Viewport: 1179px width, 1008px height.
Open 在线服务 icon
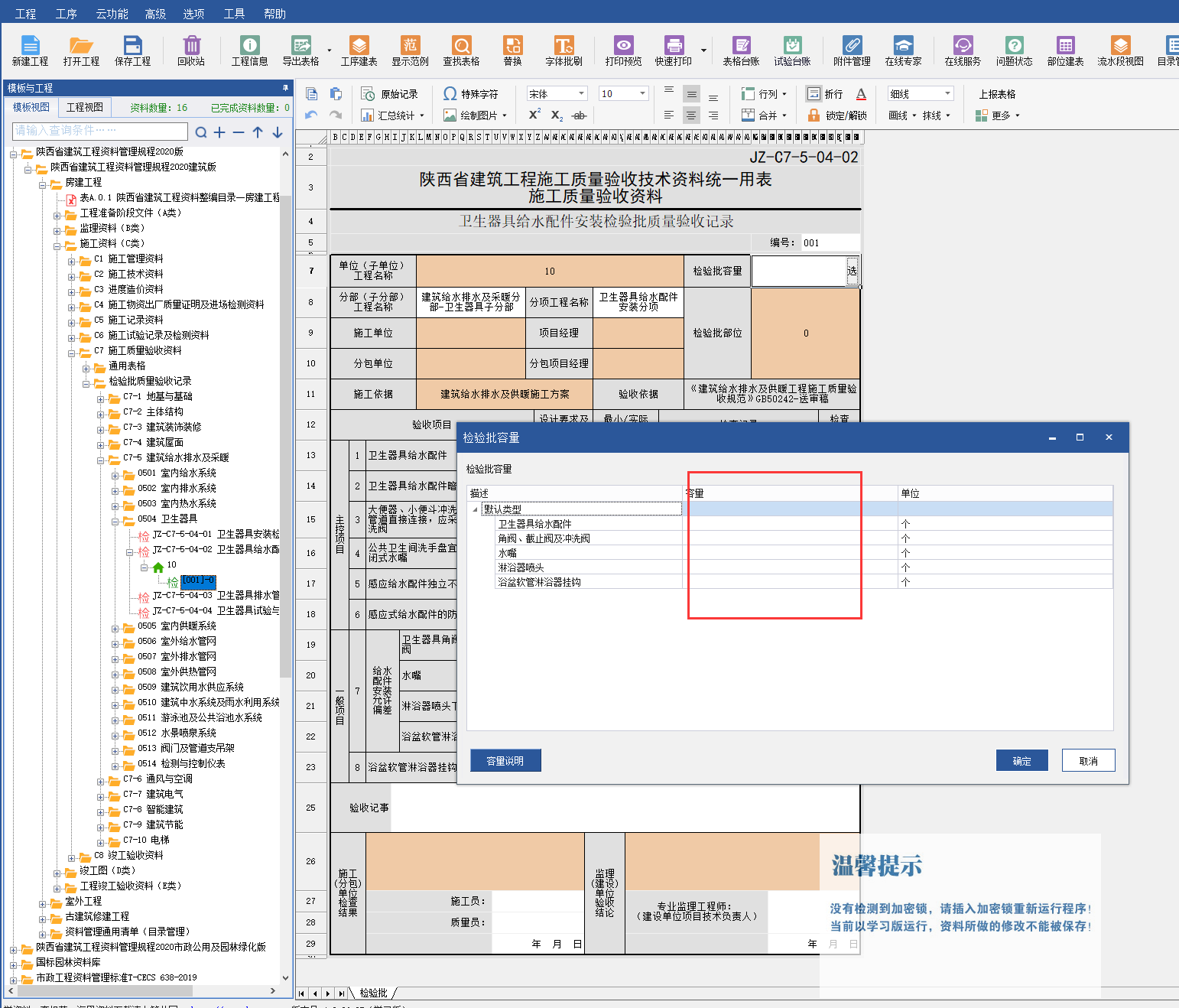pyautogui.click(x=963, y=50)
